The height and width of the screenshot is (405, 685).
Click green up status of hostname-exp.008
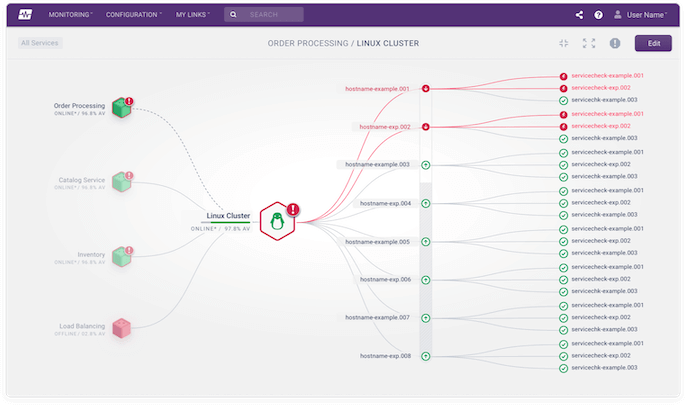(426, 355)
